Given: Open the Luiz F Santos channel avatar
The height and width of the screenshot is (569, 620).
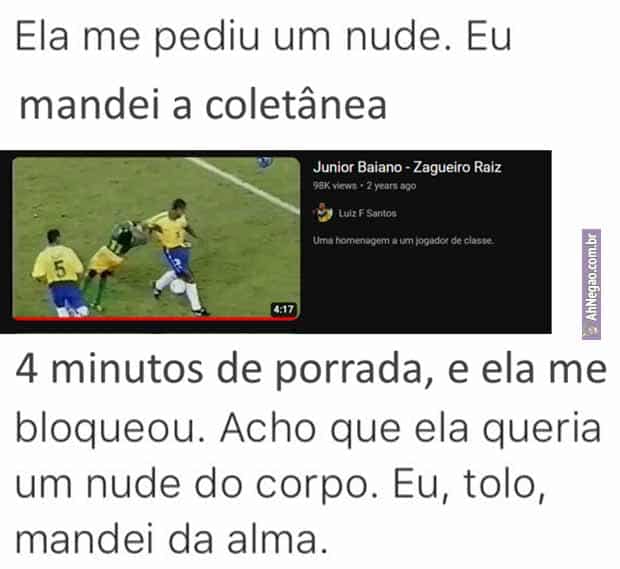Looking at the screenshot, I should click(x=324, y=213).
